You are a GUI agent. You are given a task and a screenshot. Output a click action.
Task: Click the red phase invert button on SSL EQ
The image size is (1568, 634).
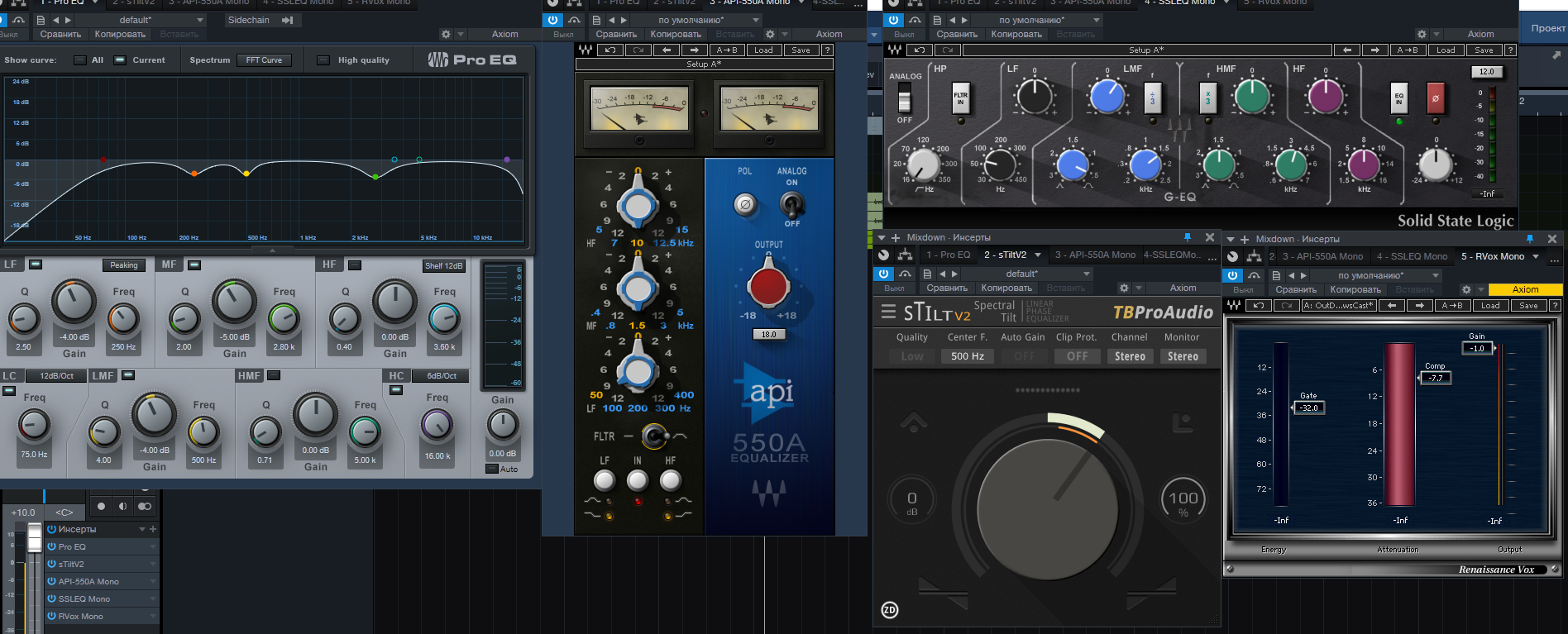[x=1436, y=98]
